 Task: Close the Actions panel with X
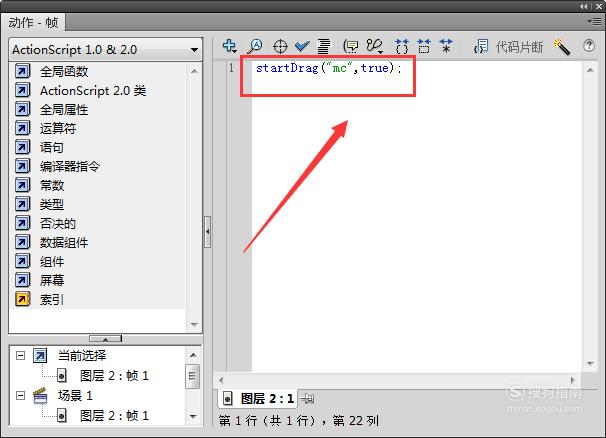click(598, 7)
